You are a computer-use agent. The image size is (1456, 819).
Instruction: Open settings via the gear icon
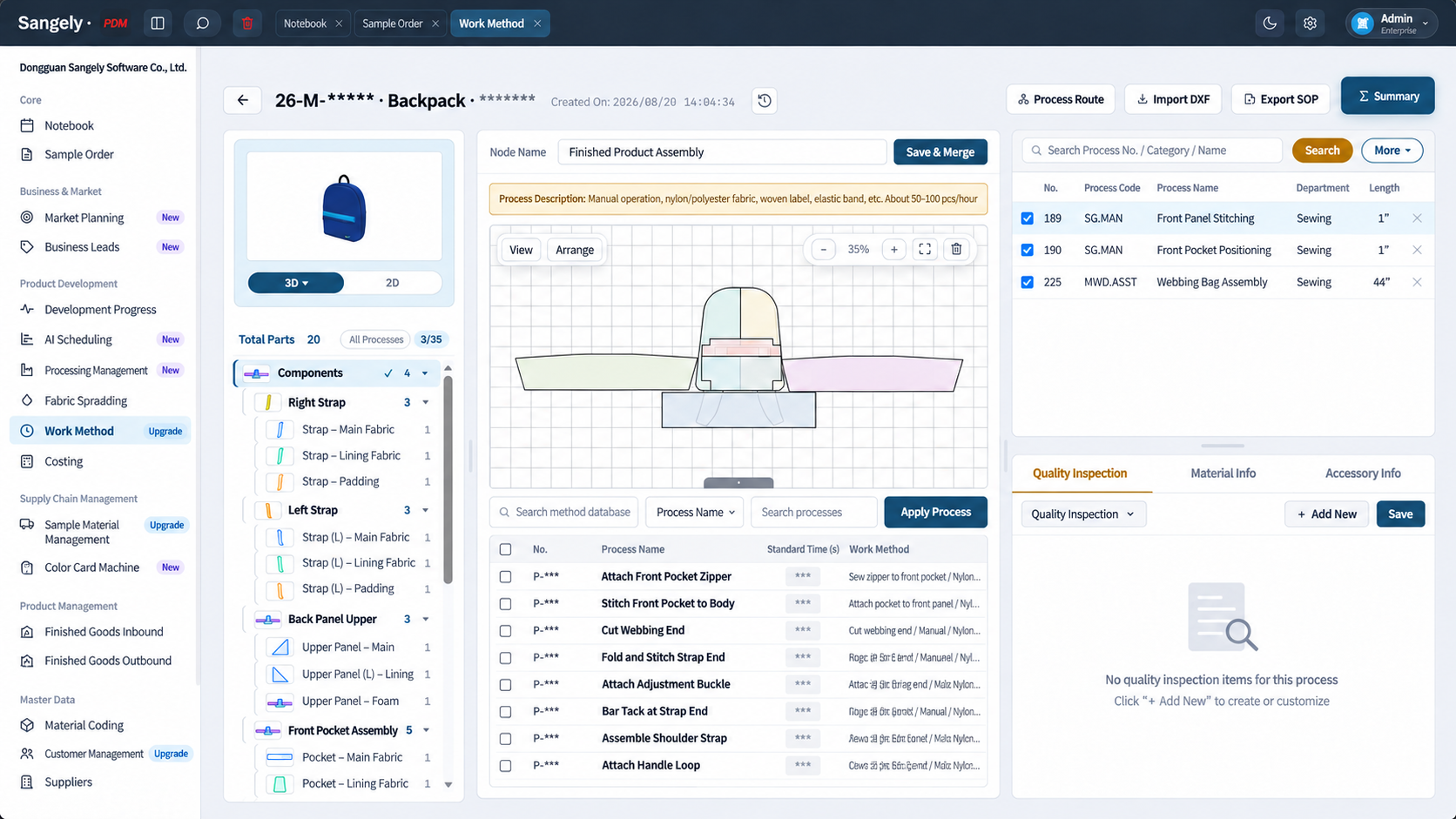click(1310, 23)
